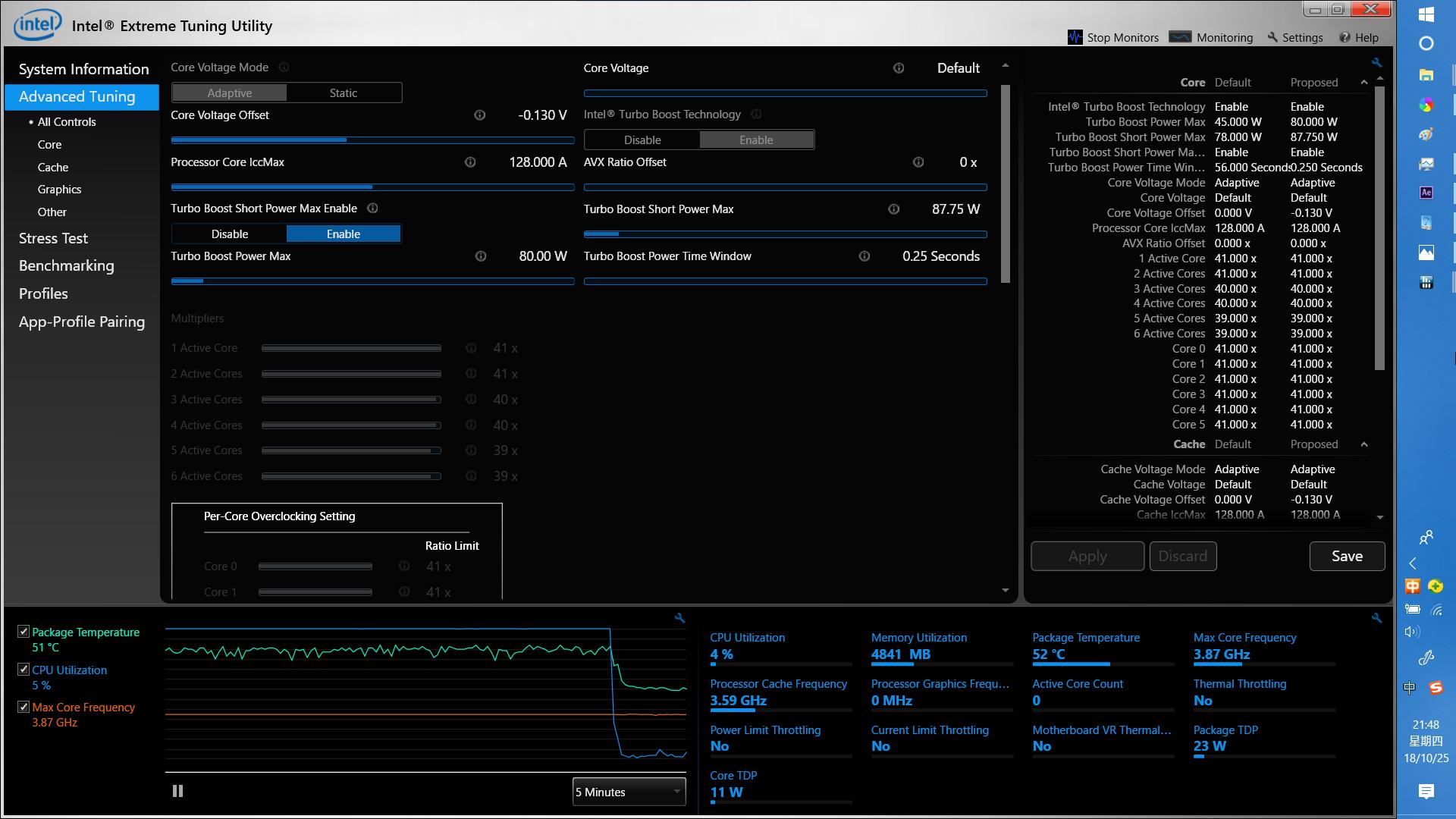Switch Core Voltage Mode to Static
The width and height of the screenshot is (1456, 819).
point(343,93)
